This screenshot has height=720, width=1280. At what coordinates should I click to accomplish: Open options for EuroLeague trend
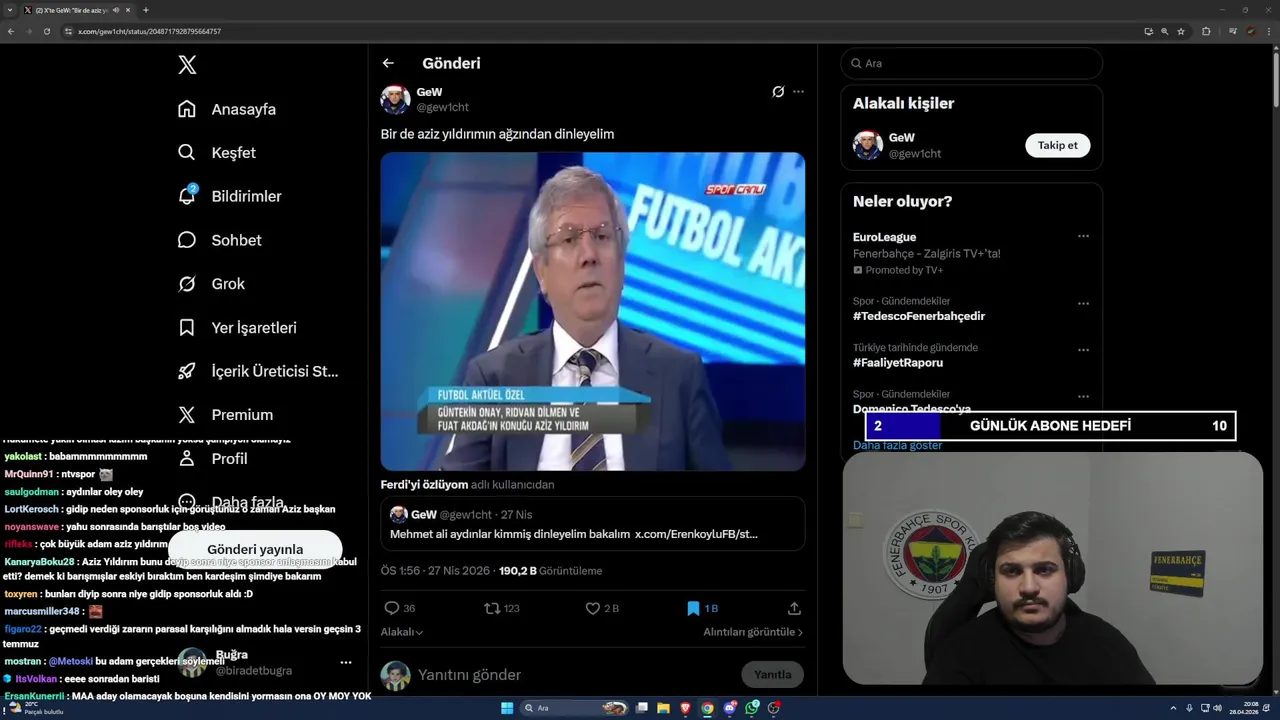1083,237
